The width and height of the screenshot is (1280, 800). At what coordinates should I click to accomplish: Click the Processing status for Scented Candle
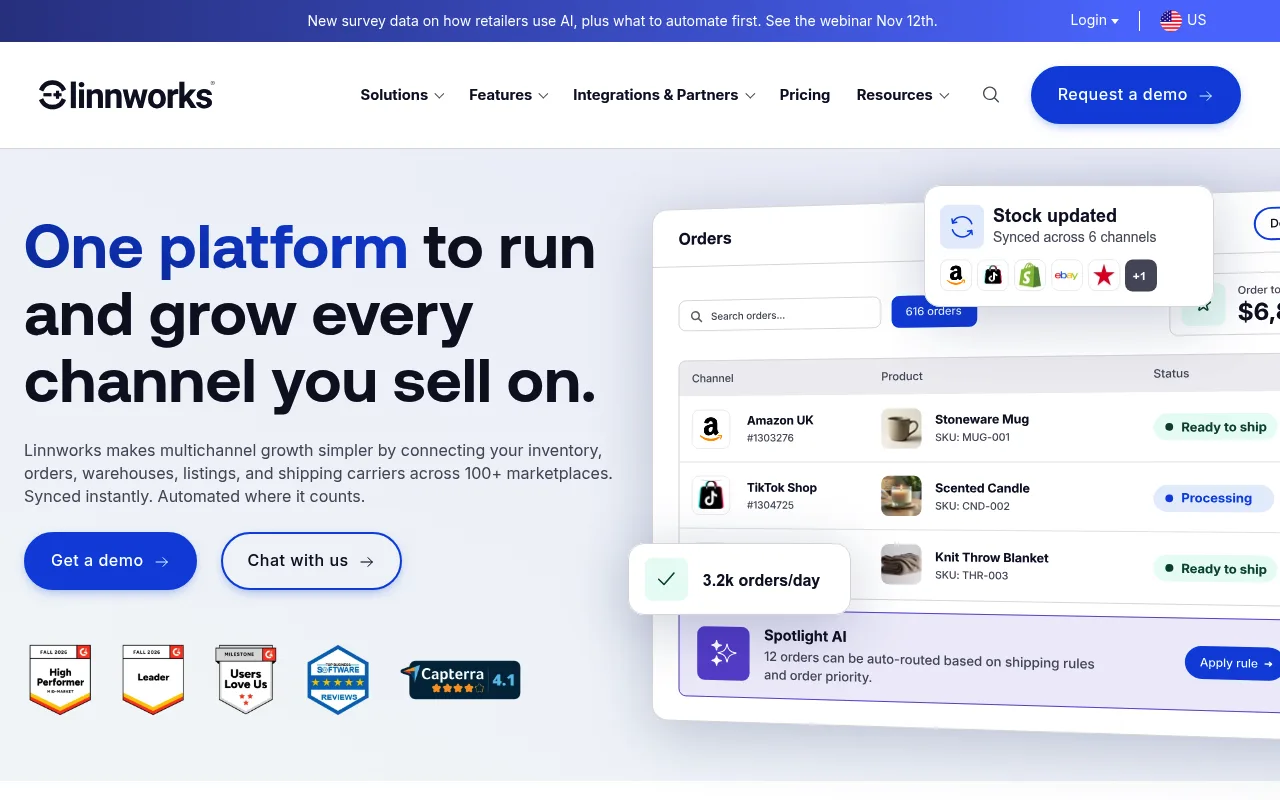point(1213,498)
